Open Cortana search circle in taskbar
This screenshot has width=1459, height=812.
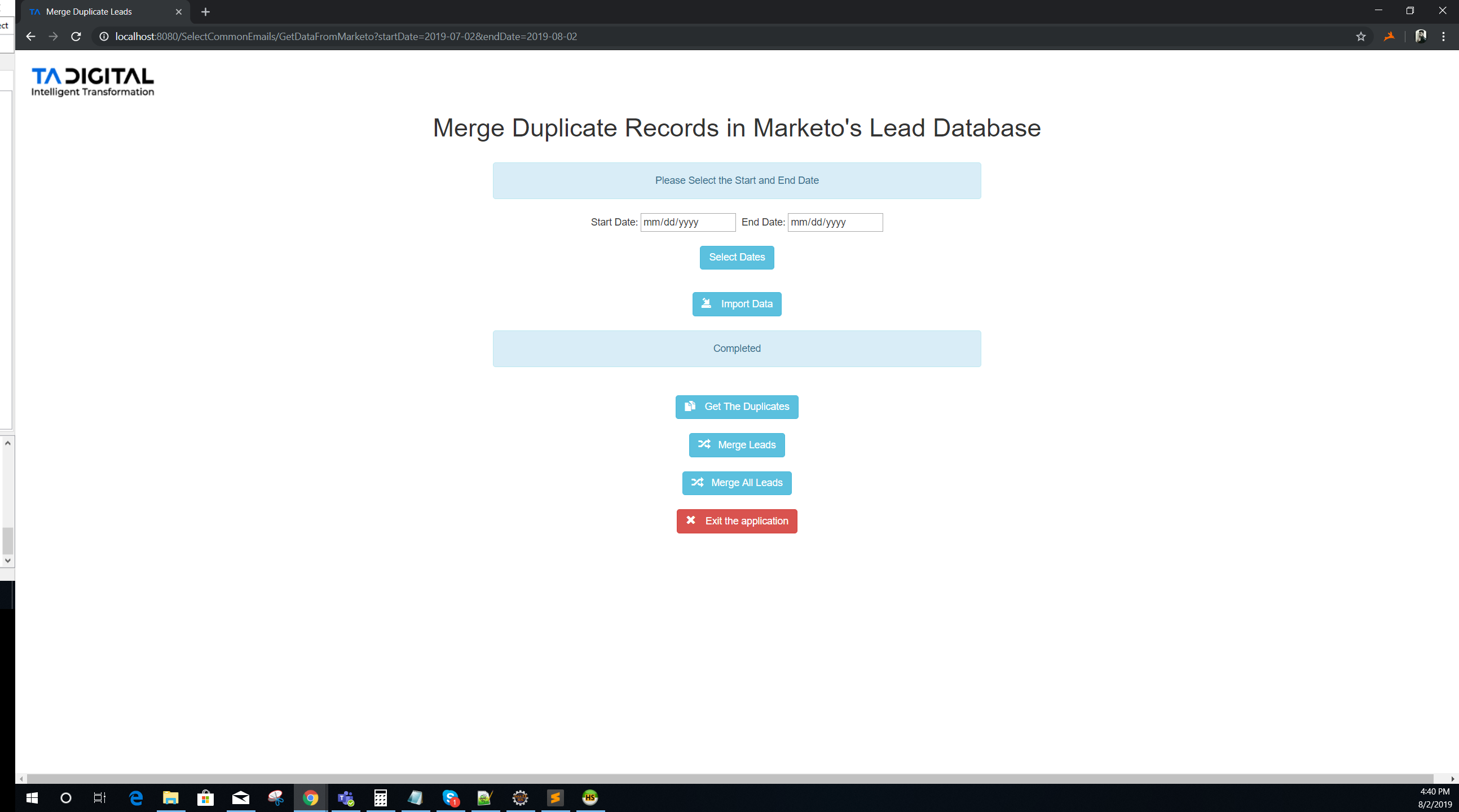click(x=65, y=797)
